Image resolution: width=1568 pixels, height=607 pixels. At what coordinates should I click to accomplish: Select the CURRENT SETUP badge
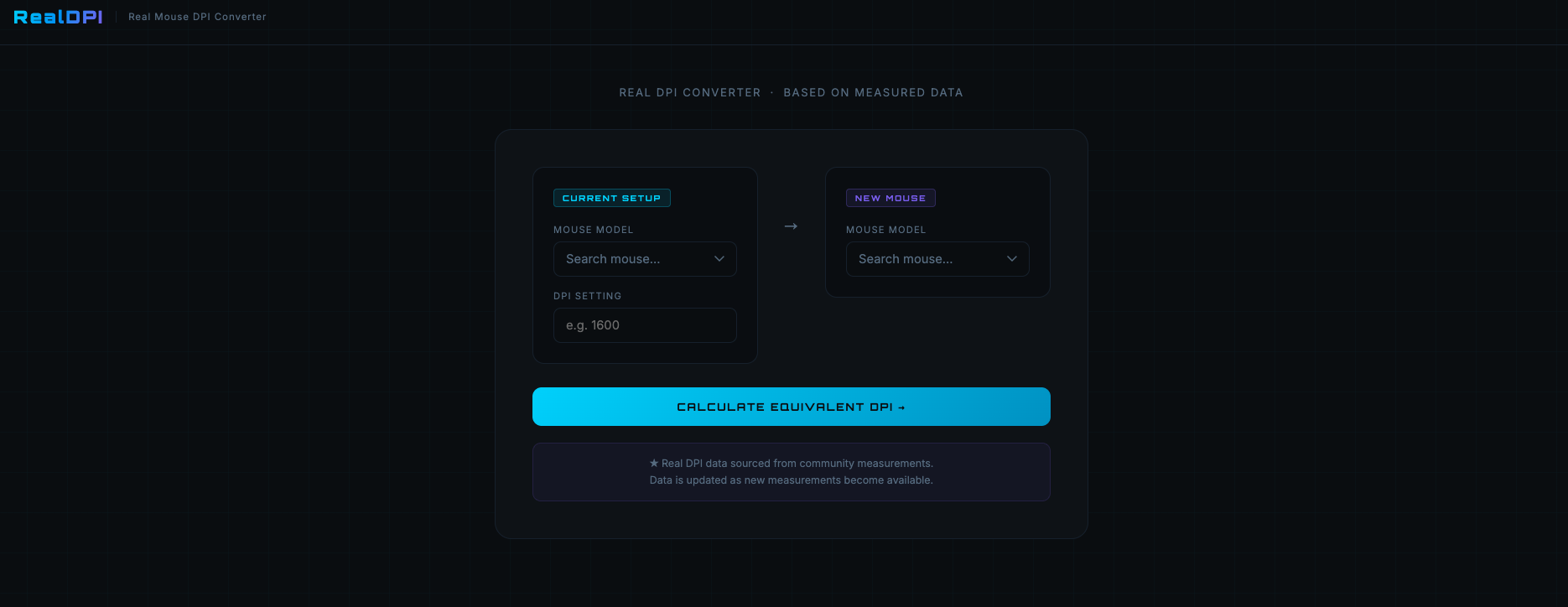[611, 198]
